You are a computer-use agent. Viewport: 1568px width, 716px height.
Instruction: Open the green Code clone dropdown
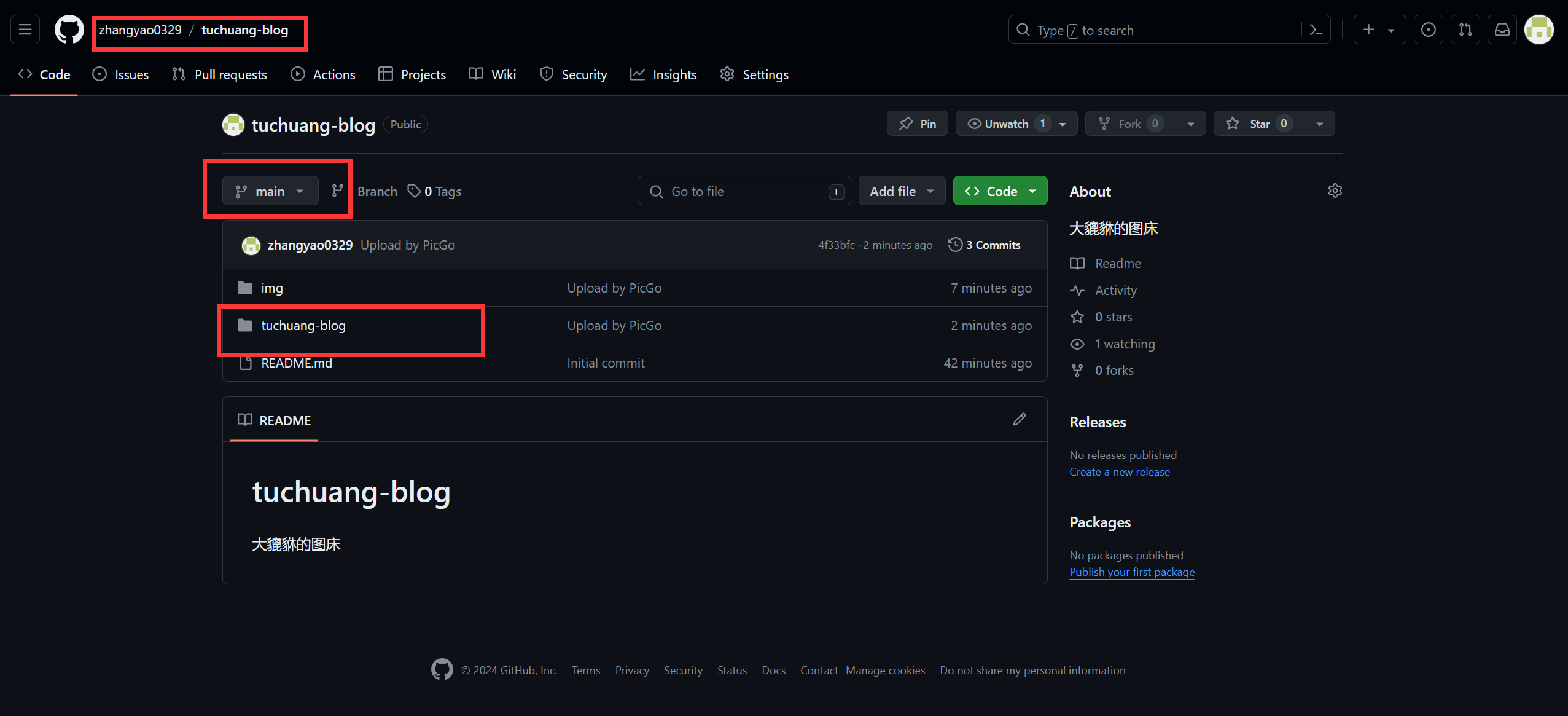tap(1000, 191)
